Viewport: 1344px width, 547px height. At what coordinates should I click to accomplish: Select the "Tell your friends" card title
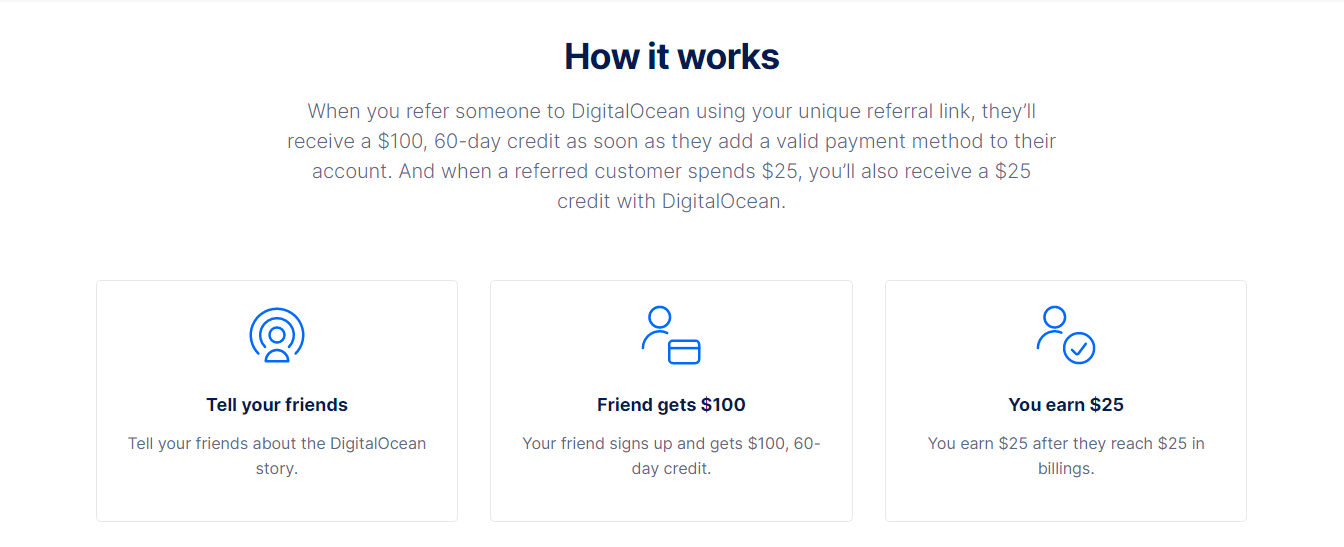pyautogui.click(x=277, y=405)
